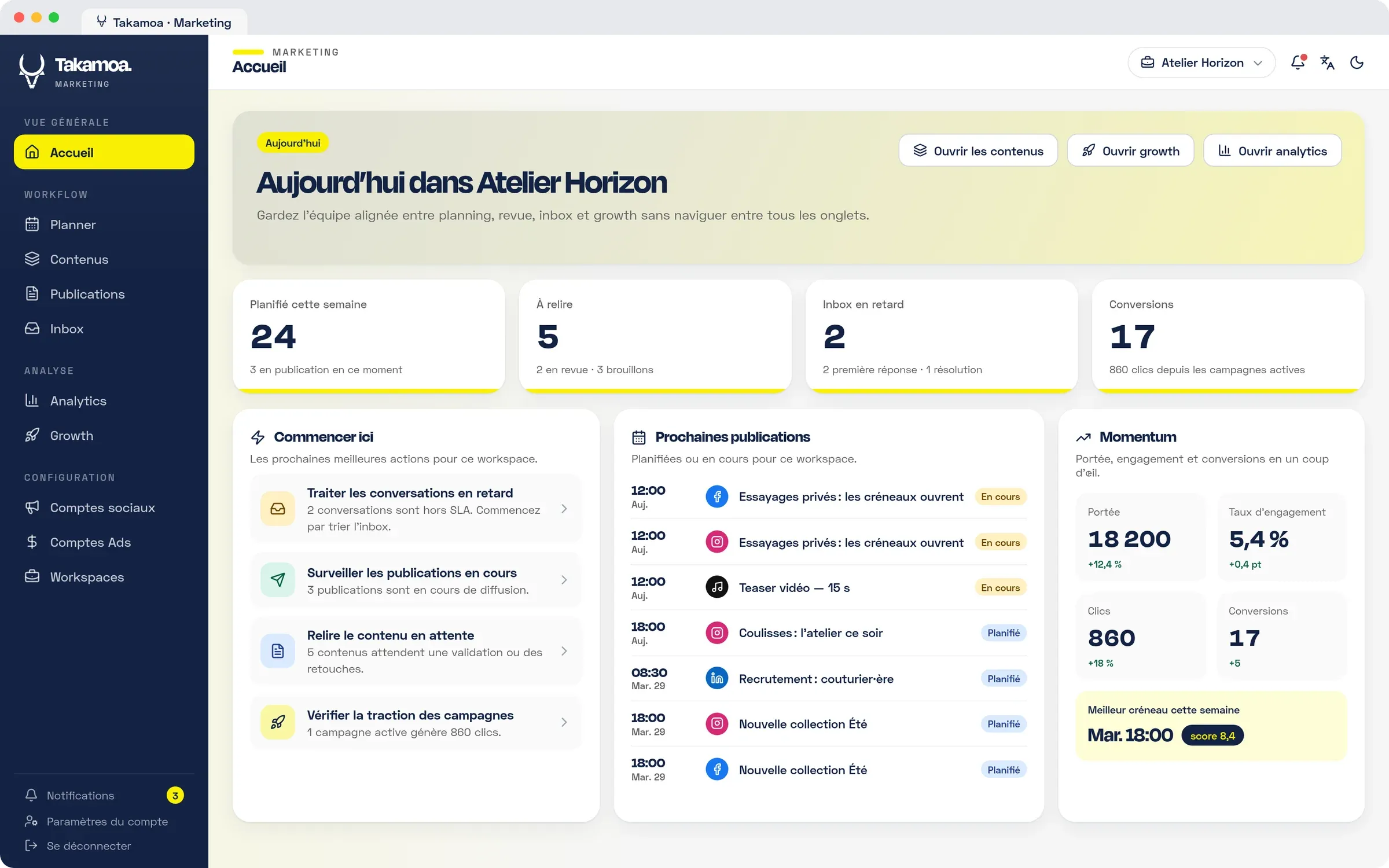
Task: Click the Planifié cette semaine card
Action: (369, 336)
